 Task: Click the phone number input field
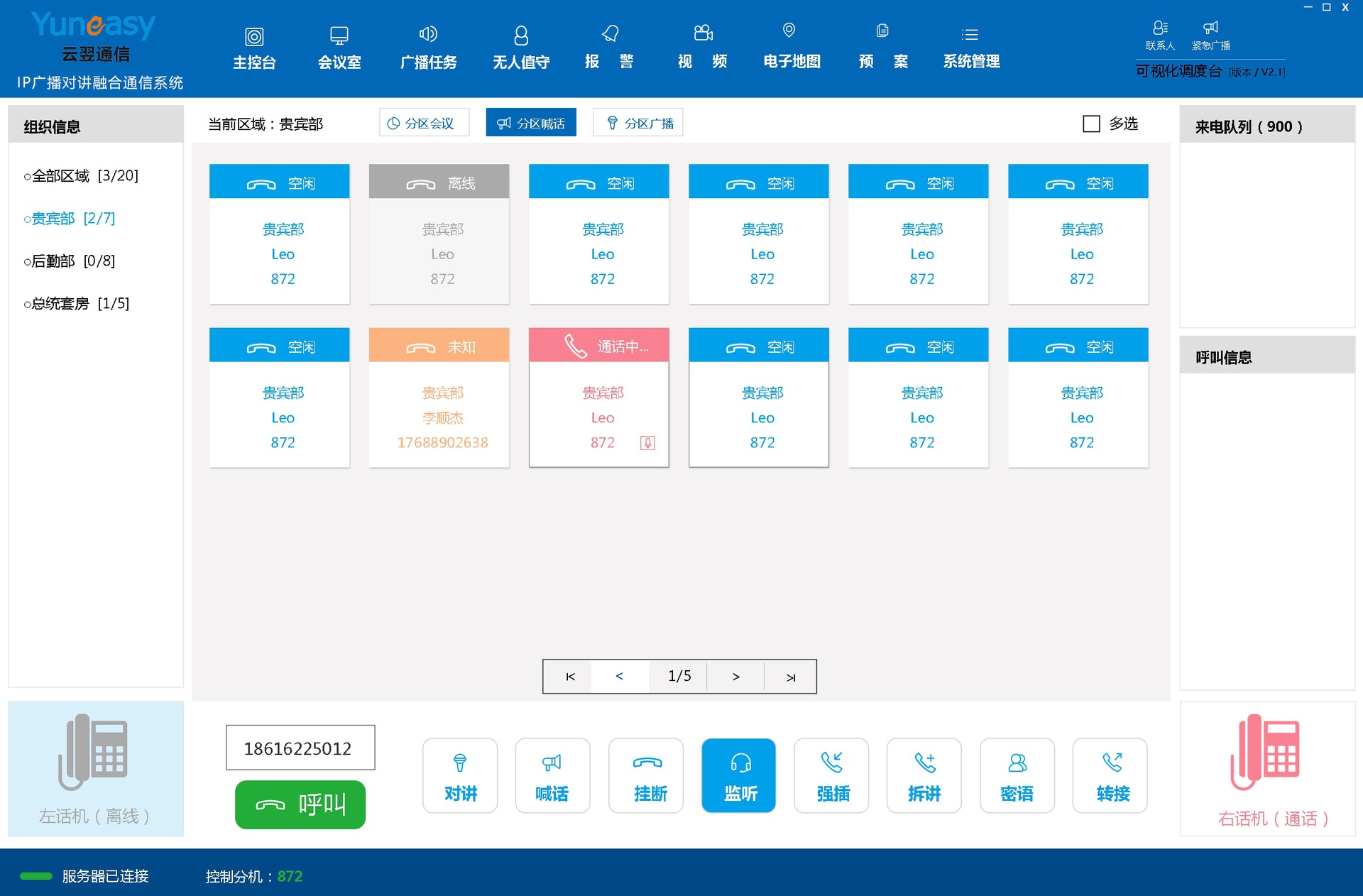pyautogui.click(x=300, y=747)
